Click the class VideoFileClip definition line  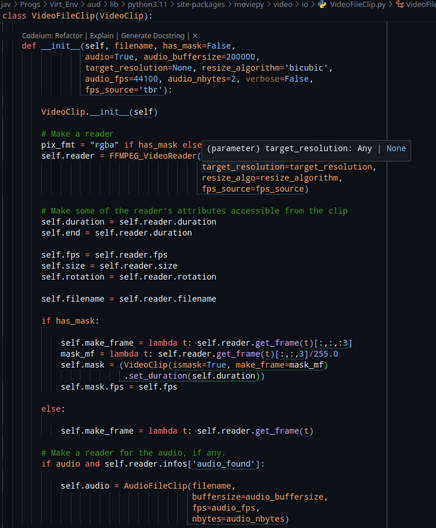(x=77, y=16)
